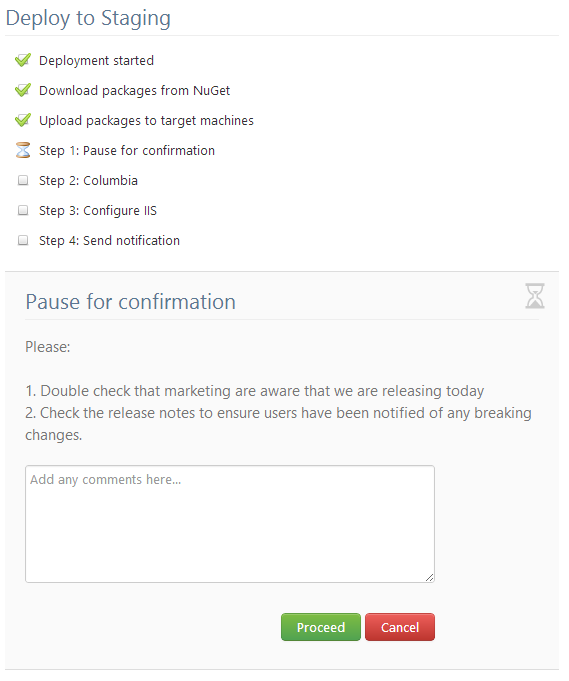Click the Proceed button

(x=321, y=627)
